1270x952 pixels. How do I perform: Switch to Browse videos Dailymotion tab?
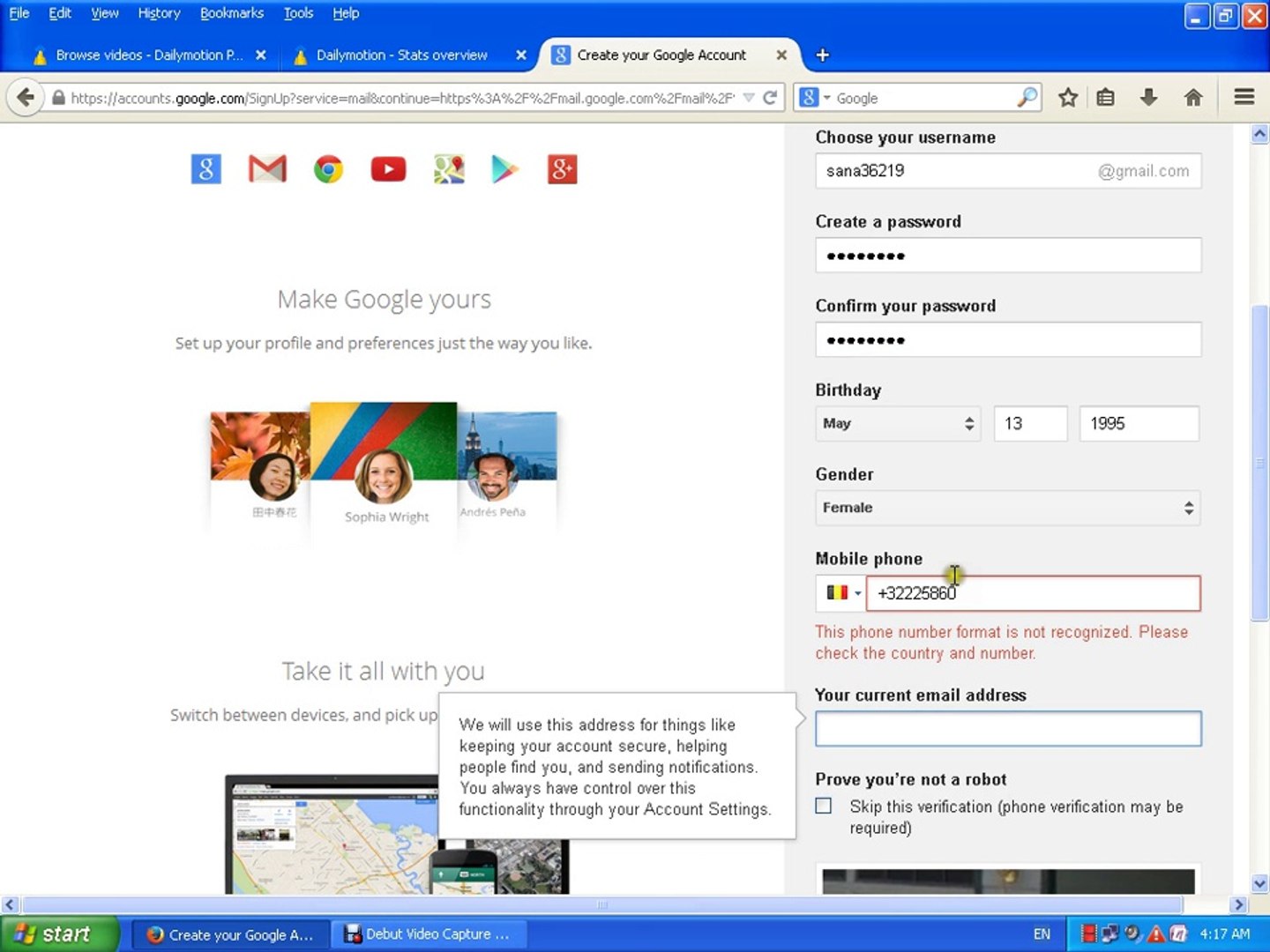[x=148, y=55]
